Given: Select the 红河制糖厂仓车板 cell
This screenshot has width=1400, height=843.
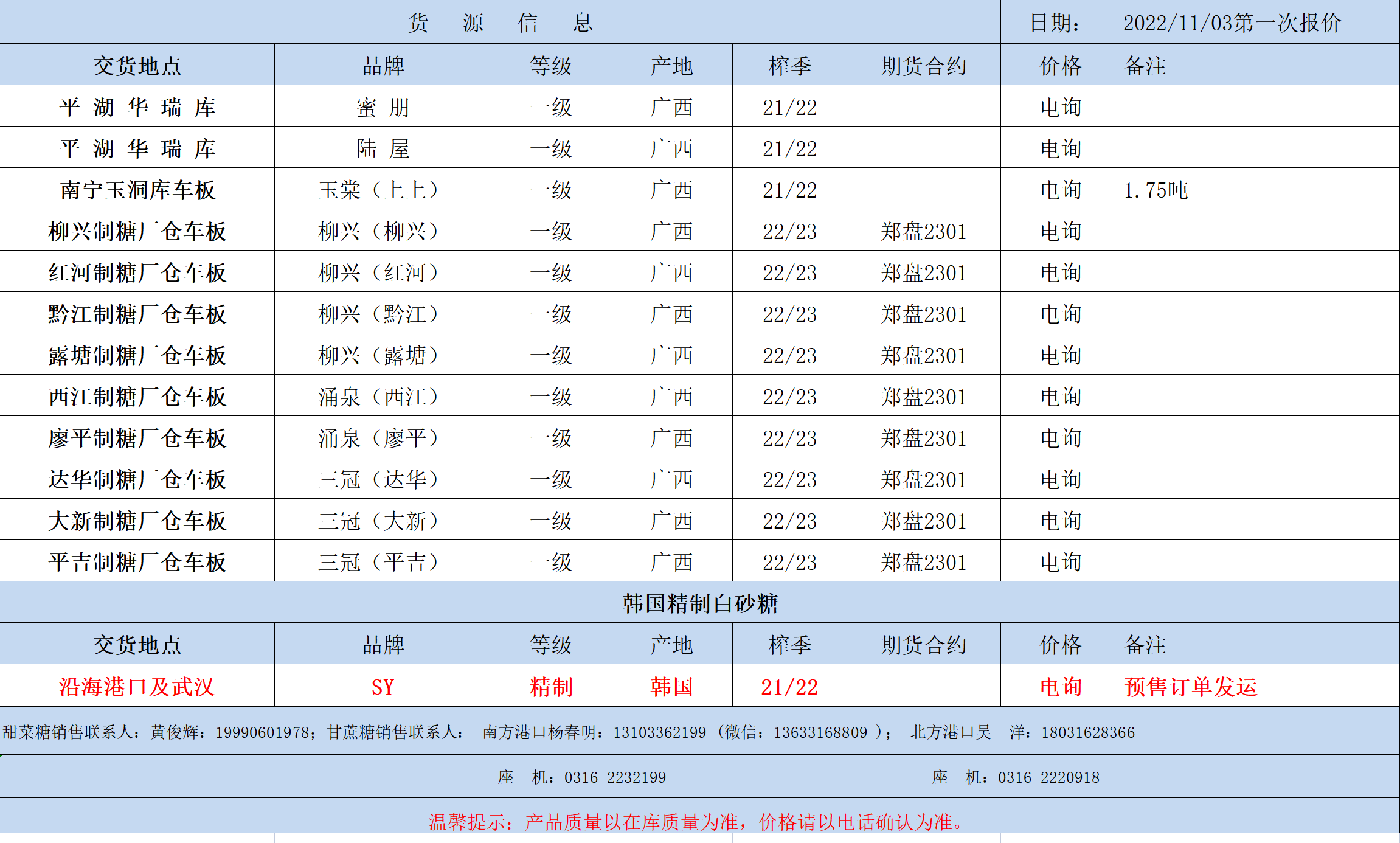Looking at the screenshot, I should (x=137, y=273).
